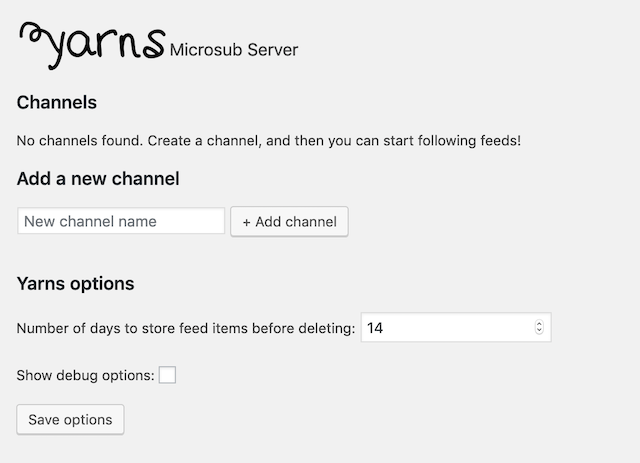The image size is (640, 463).
Task: Enable the Show debug options checkbox
Action: 167,375
